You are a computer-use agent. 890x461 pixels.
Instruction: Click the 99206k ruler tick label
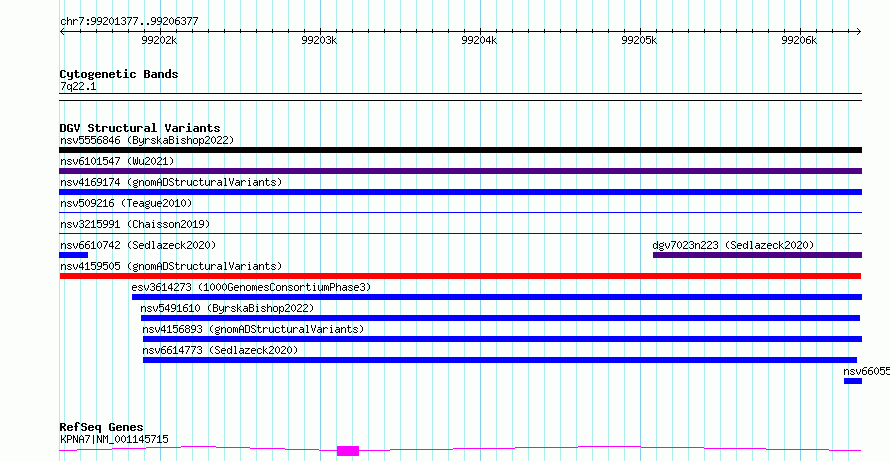(x=800, y=40)
